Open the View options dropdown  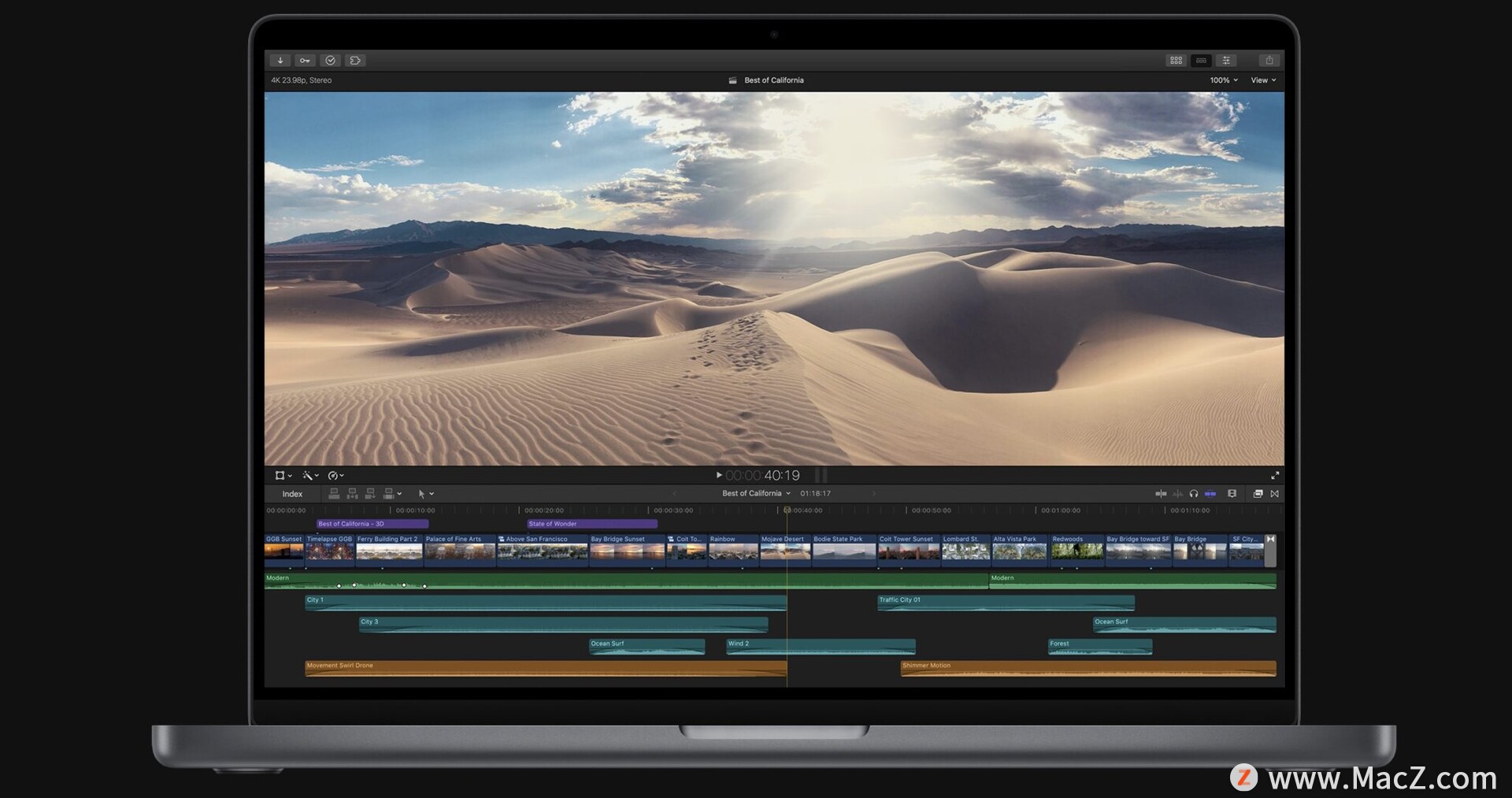[x=1263, y=80]
